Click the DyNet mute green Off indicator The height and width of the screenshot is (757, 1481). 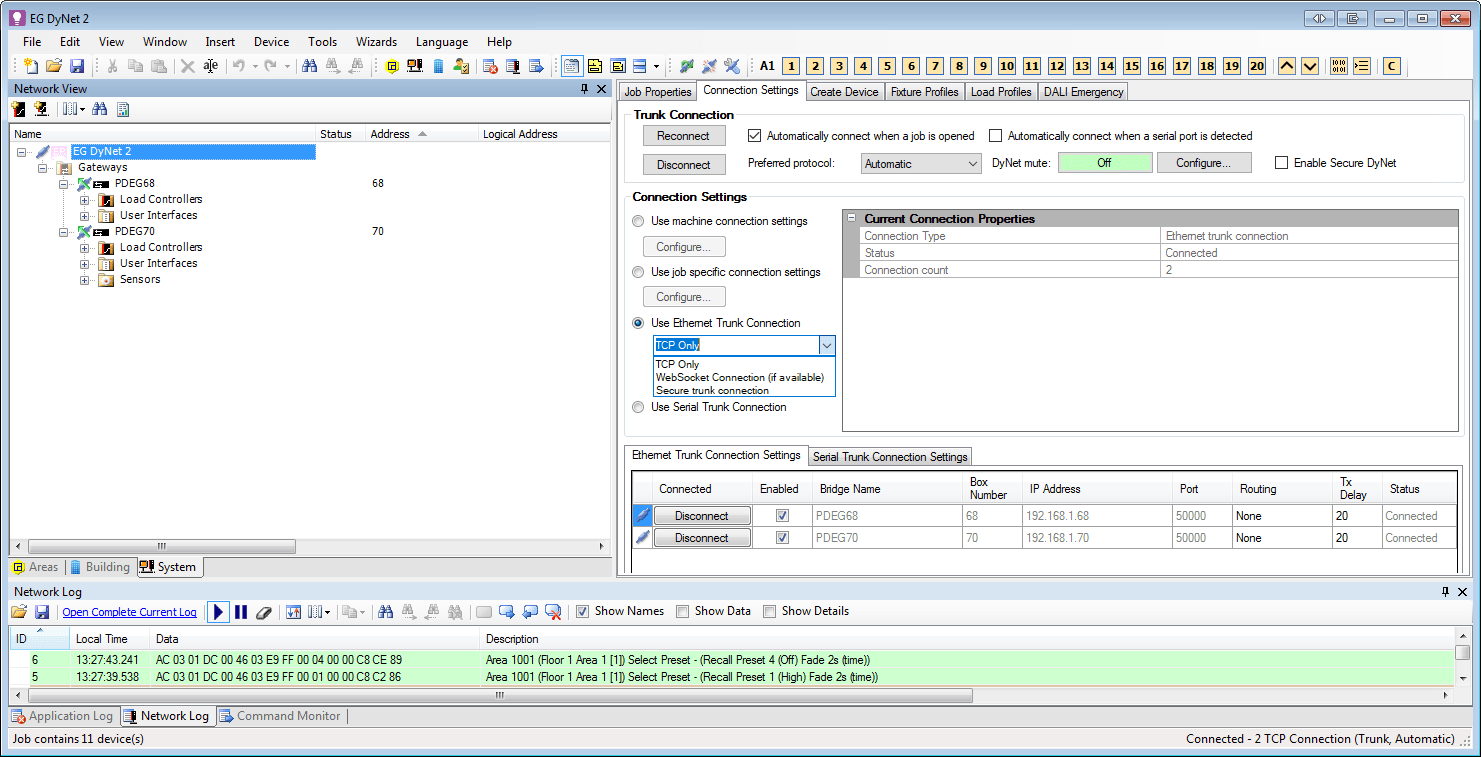(1104, 163)
